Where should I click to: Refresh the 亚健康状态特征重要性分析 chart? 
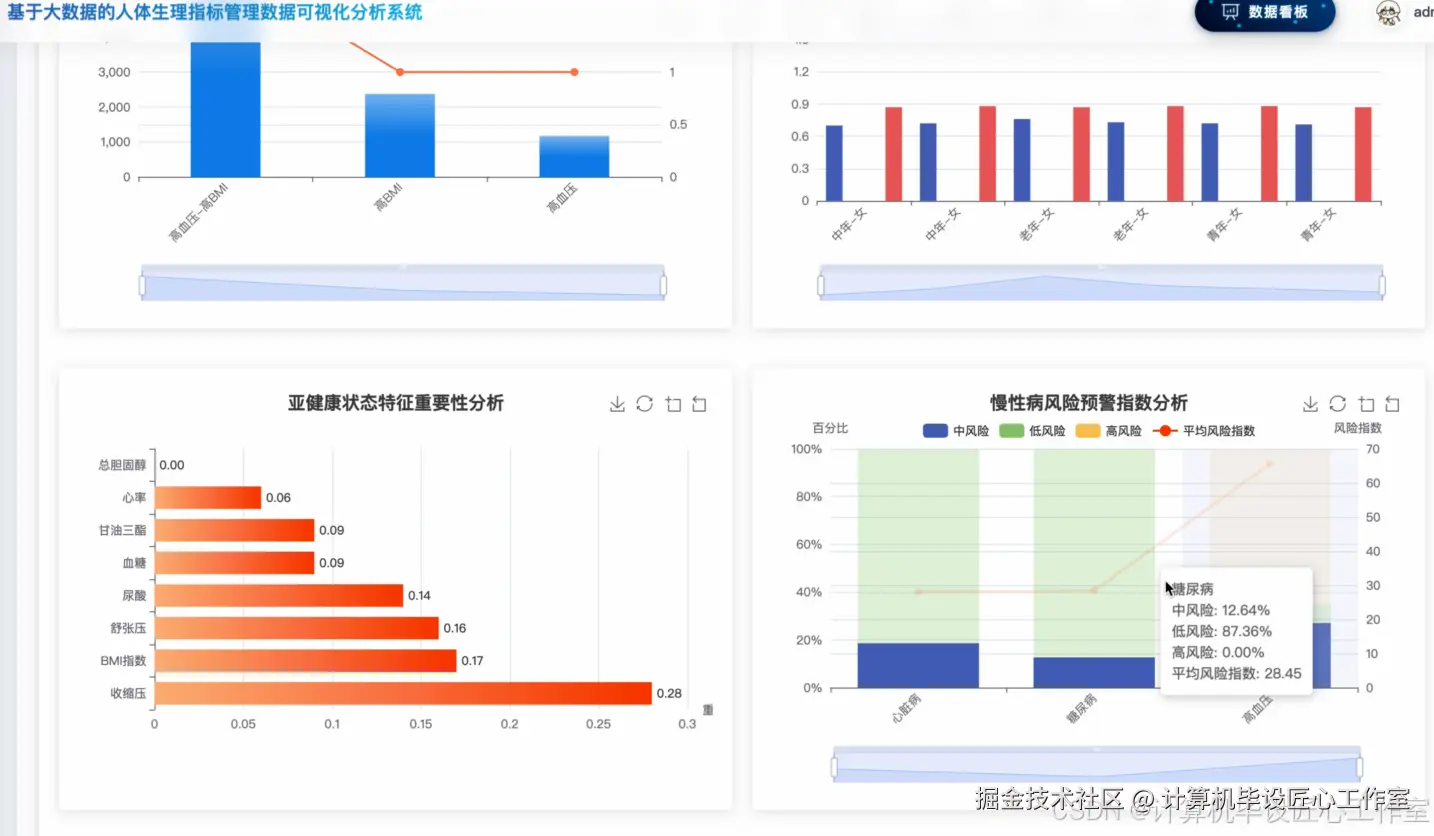click(x=644, y=404)
